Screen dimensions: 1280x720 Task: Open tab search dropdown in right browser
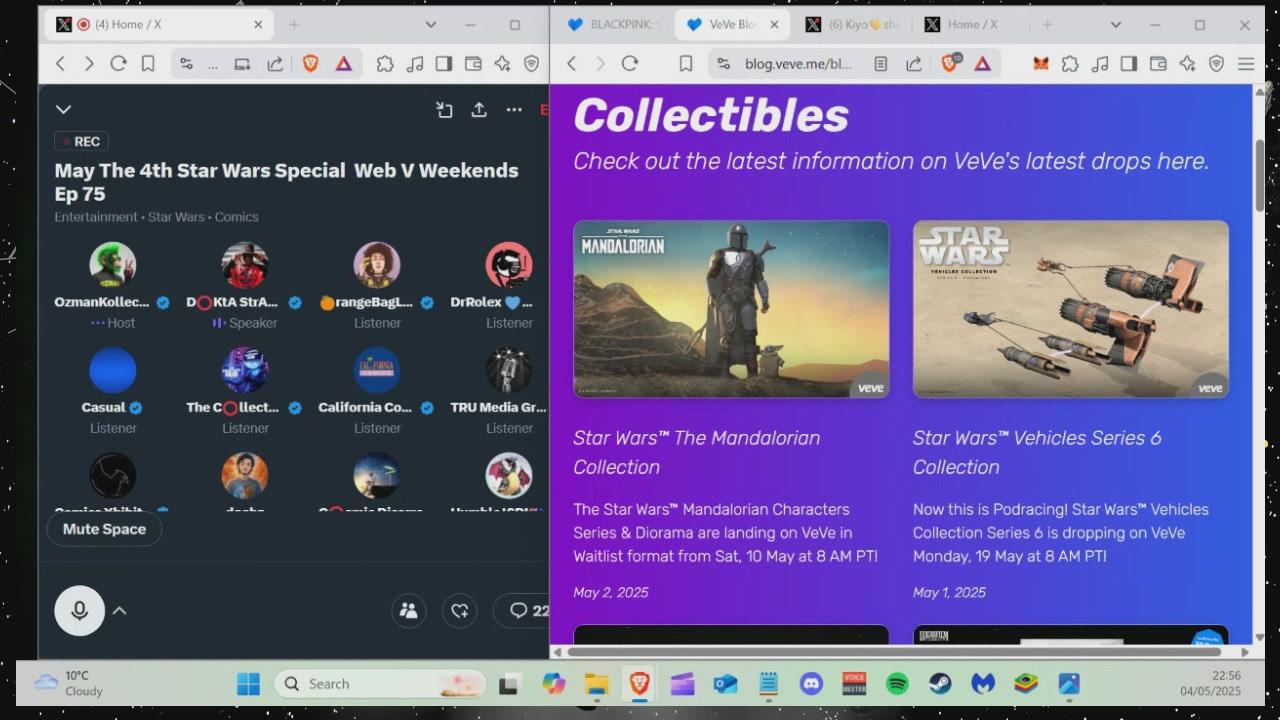[x=1115, y=25]
